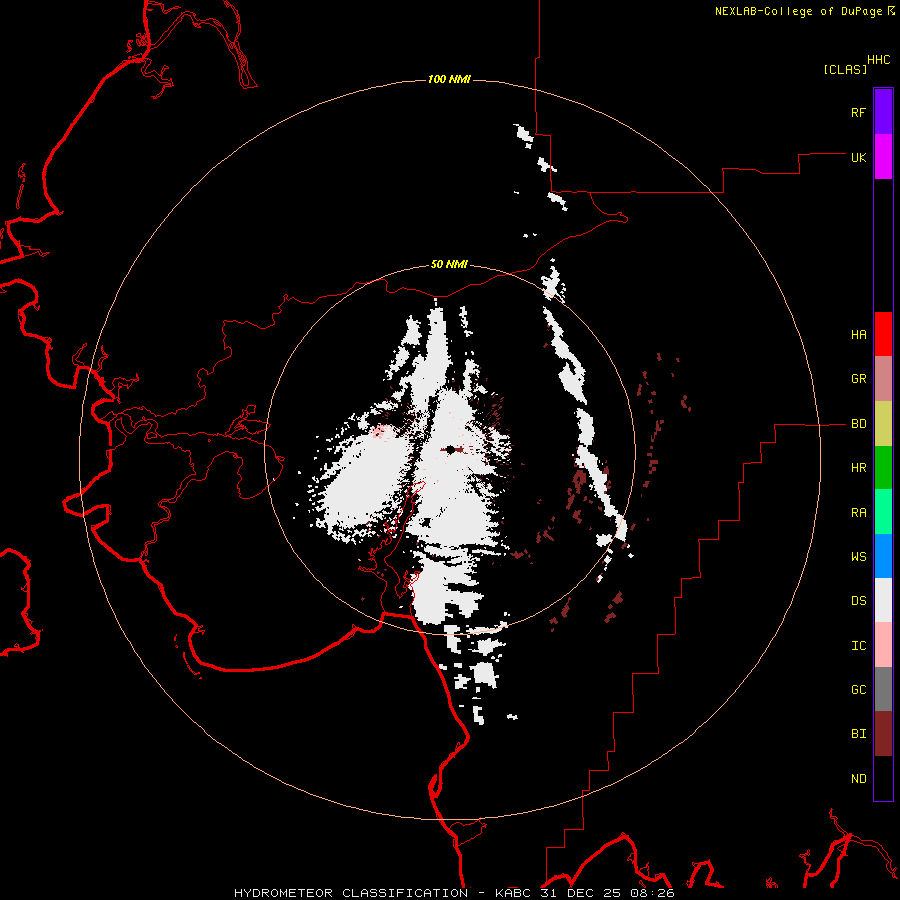Click the ND black legend swatch
The image size is (900, 900).
click(883, 778)
